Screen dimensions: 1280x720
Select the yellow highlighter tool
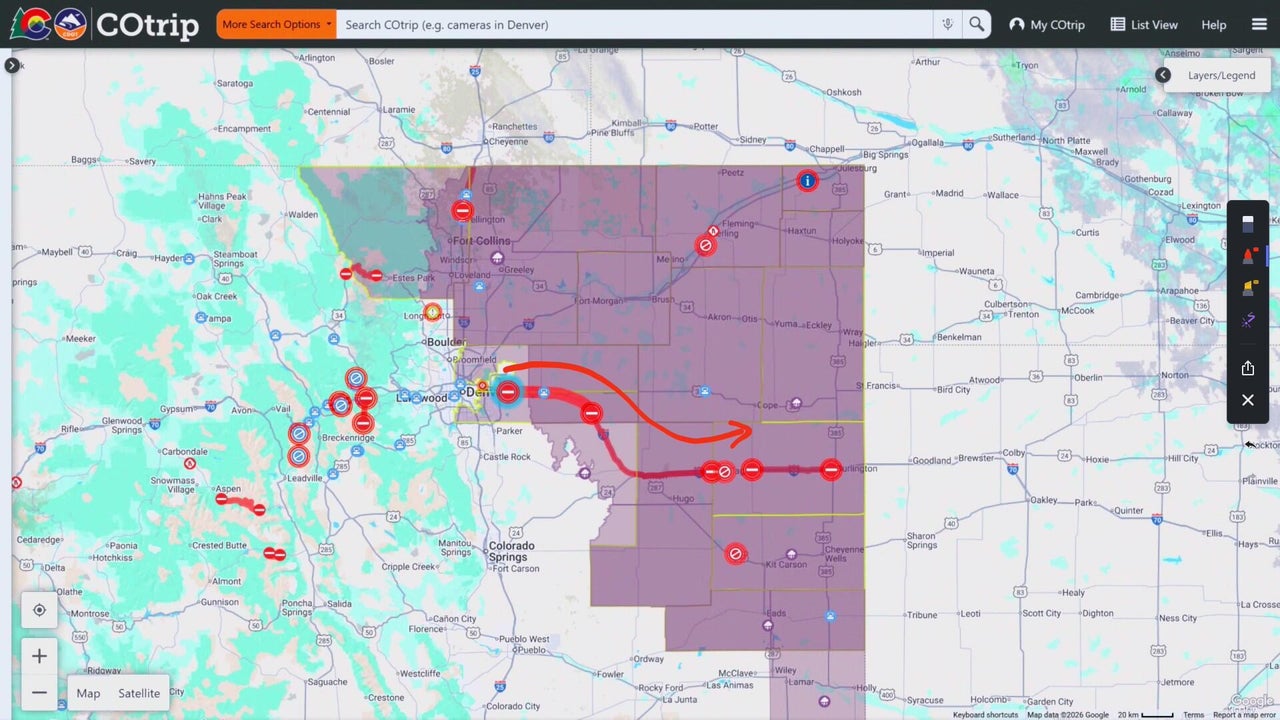click(x=1248, y=288)
